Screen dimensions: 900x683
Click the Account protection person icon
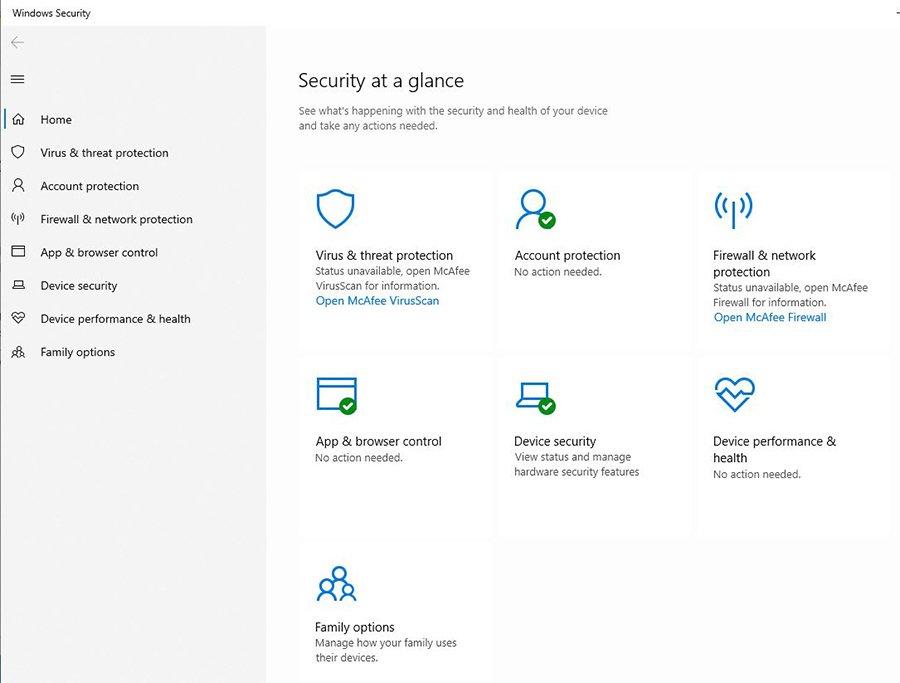coord(533,208)
